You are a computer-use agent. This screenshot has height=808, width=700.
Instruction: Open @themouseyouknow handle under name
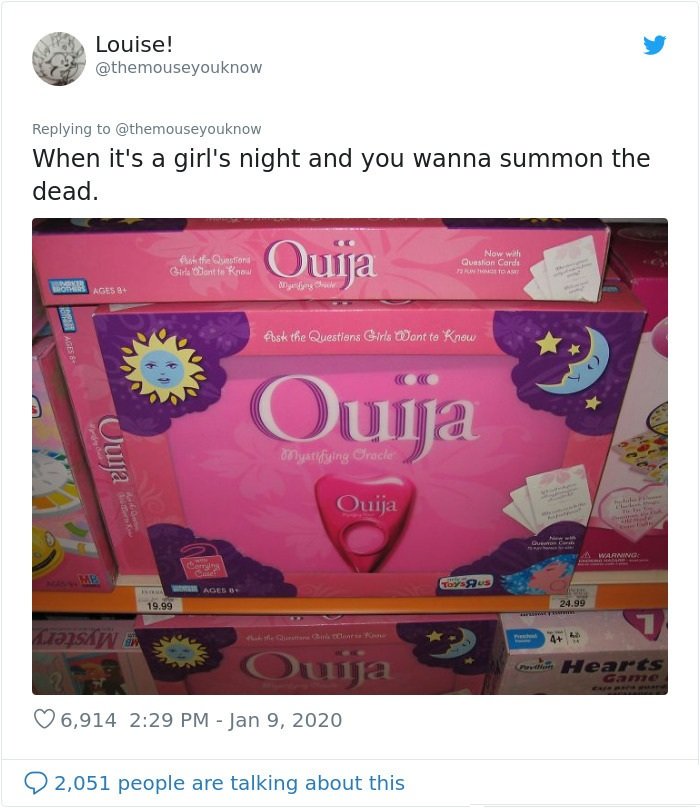178,68
